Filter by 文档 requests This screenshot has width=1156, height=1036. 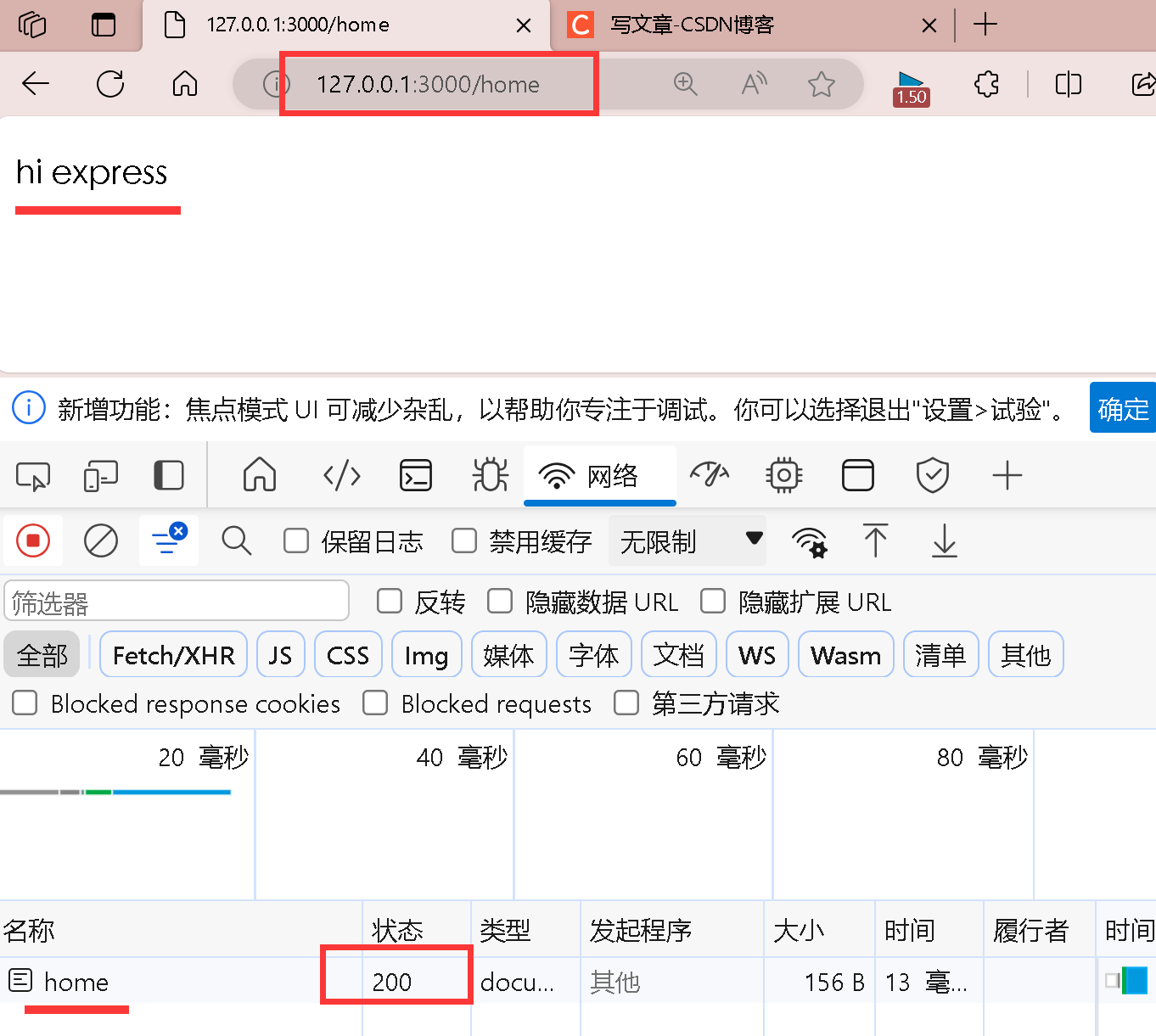click(x=679, y=654)
